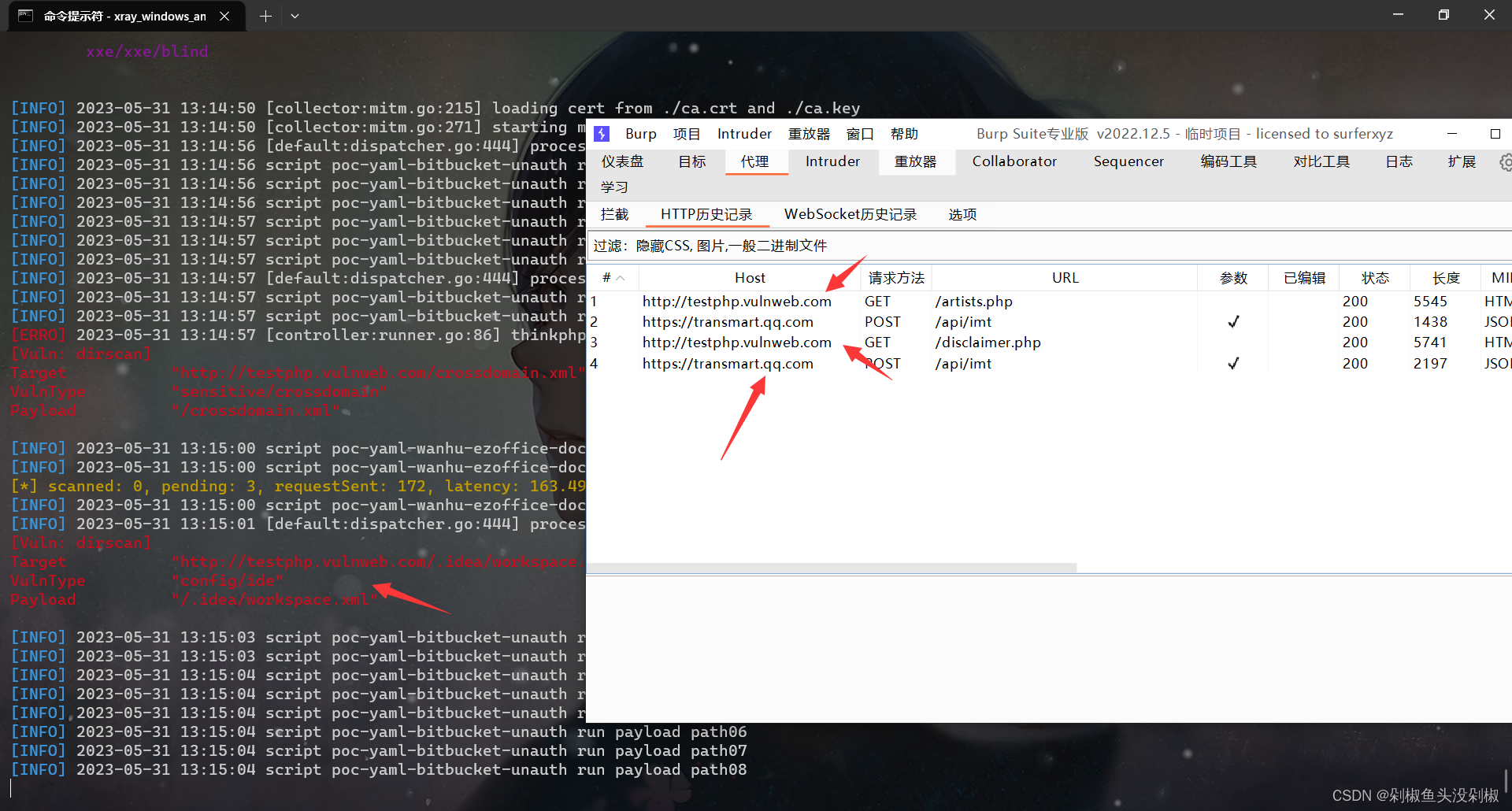Image resolution: width=1512 pixels, height=811 pixels.
Task: Click the terminal tab's command prompt icon
Action: 25,16
